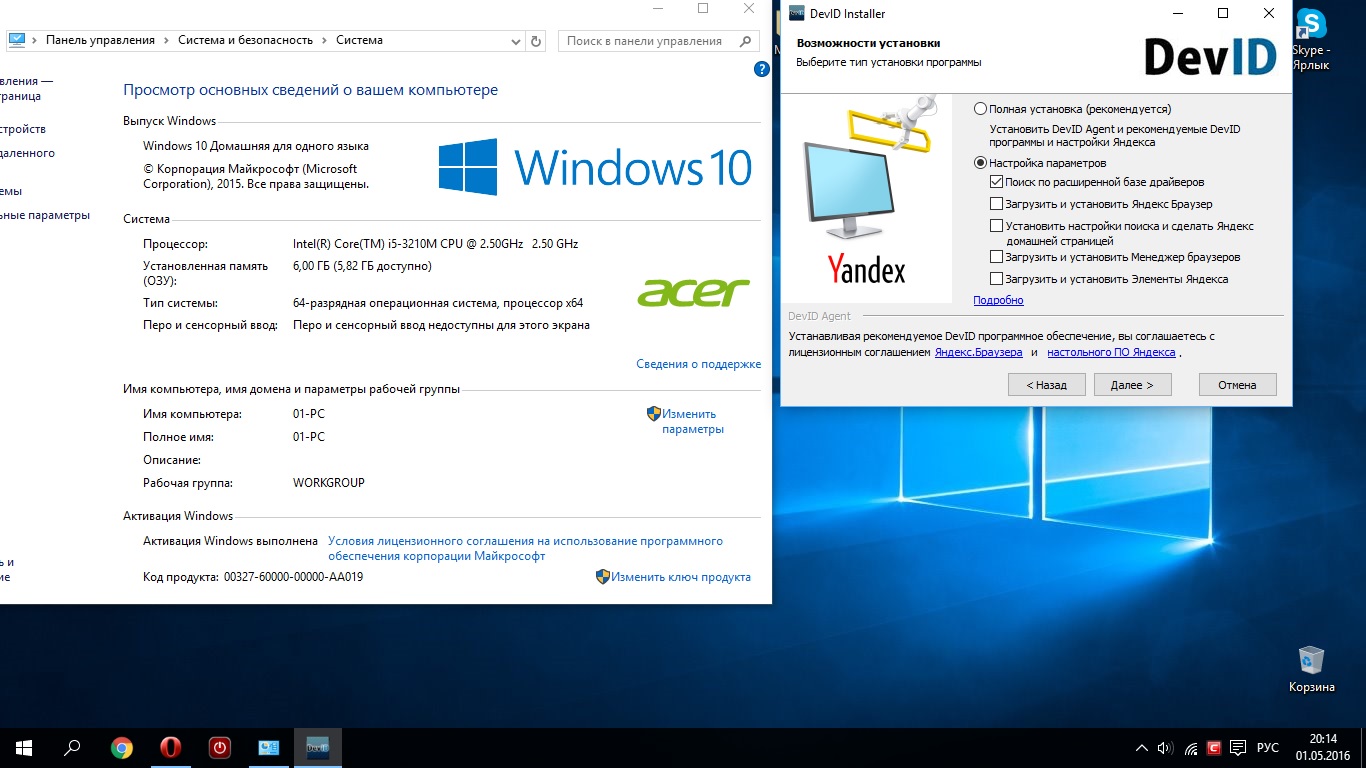Enable Загрузить и установить Элементы Яндекса
1366x768 pixels.
996,279
